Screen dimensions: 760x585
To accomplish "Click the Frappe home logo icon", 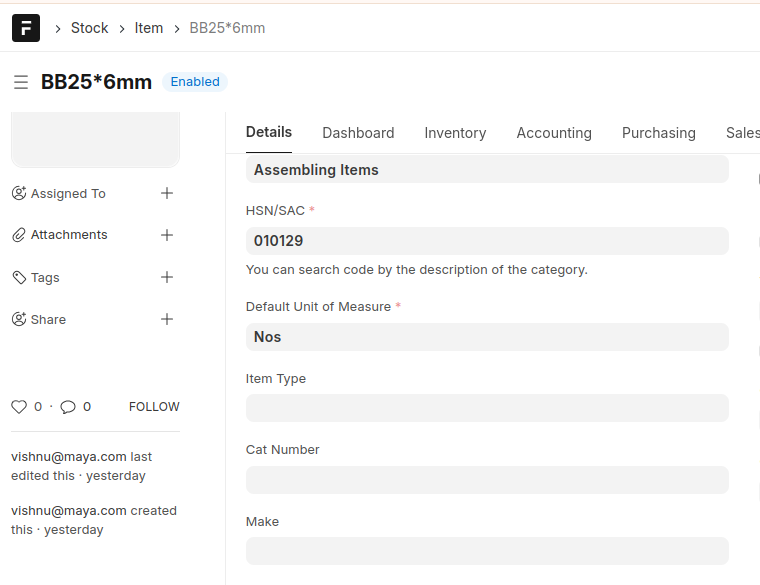I will 26,28.
